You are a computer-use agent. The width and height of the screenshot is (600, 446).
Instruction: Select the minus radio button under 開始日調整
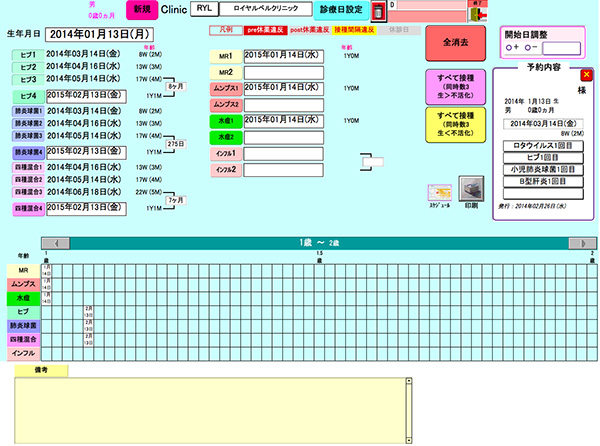(527, 46)
